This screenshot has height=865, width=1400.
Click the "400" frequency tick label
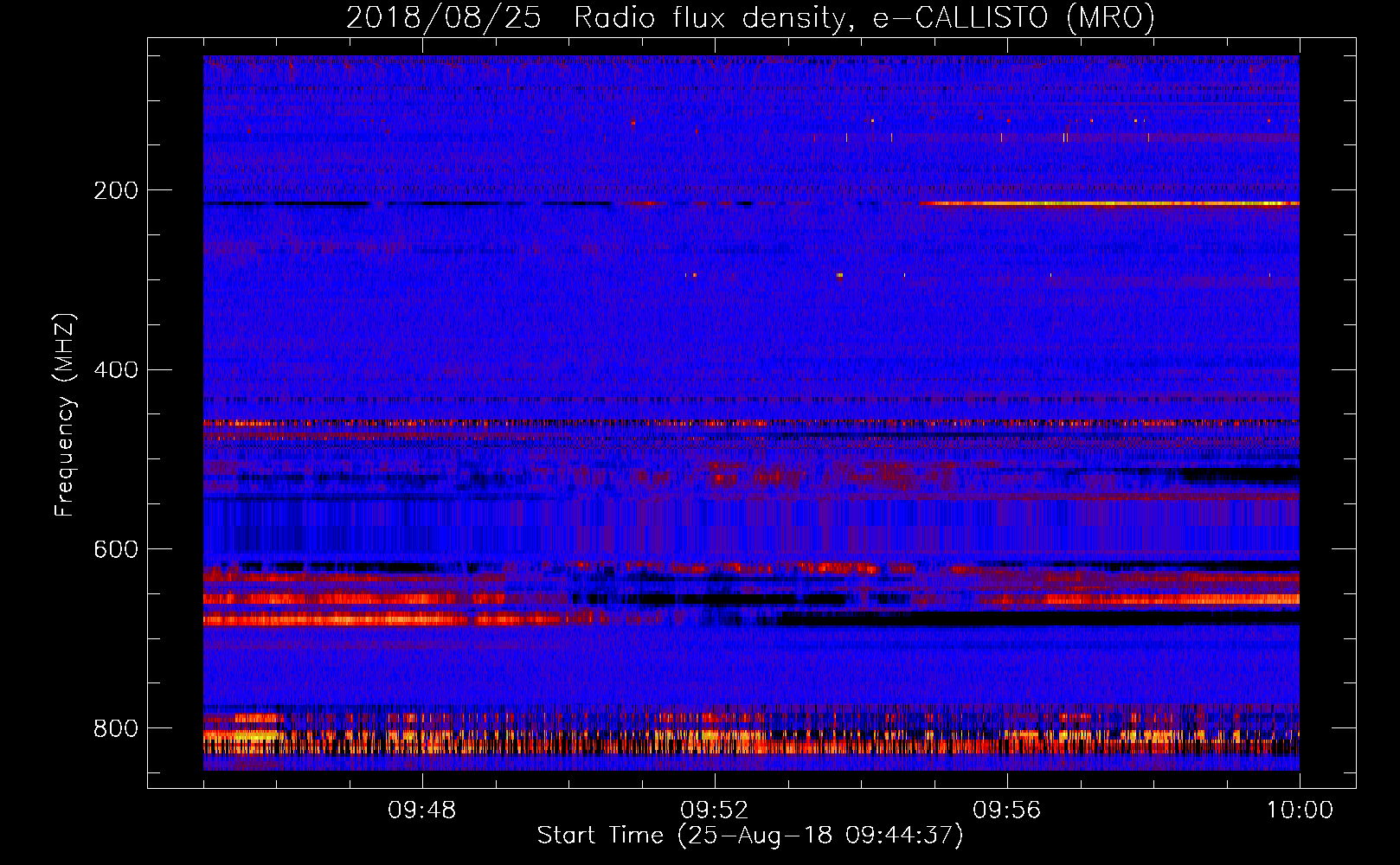pyautogui.click(x=116, y=370)
